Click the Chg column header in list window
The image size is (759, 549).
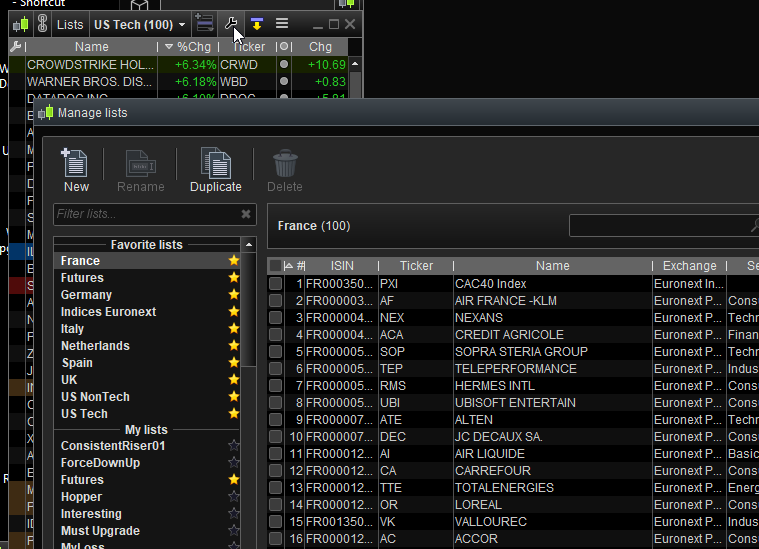(x=320, y=46)
